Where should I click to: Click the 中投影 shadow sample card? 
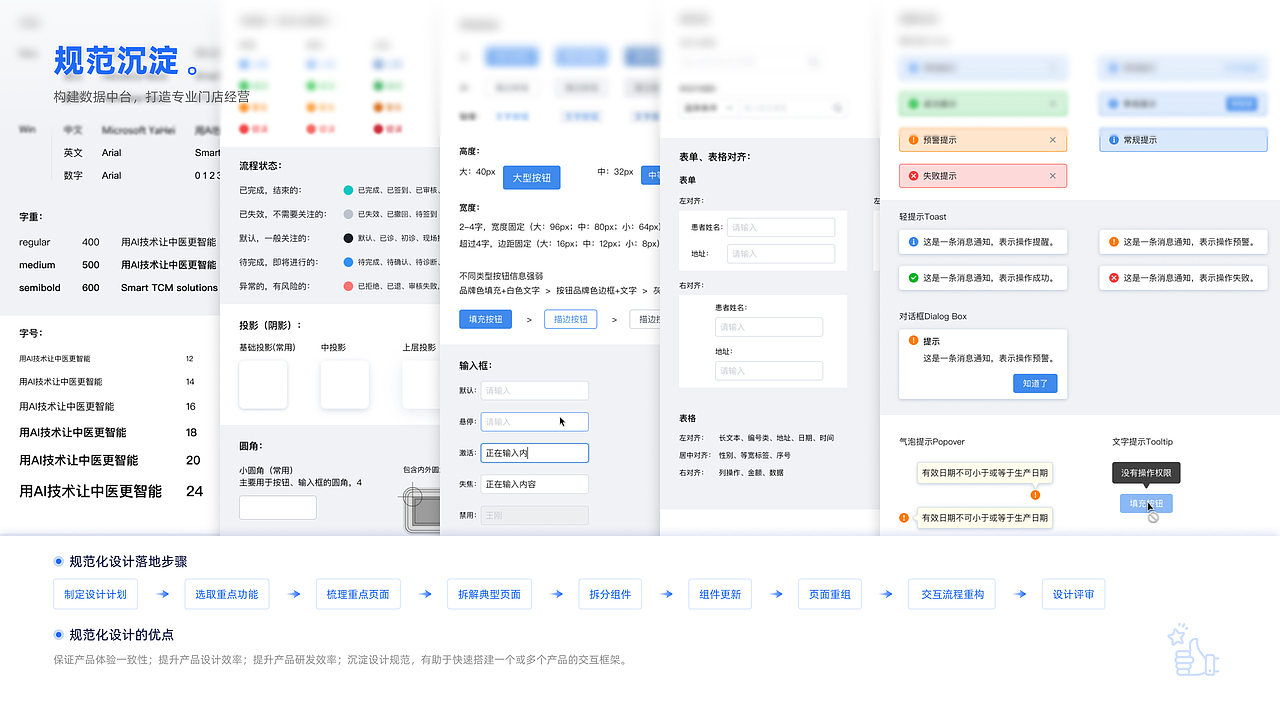click(345, 385)
